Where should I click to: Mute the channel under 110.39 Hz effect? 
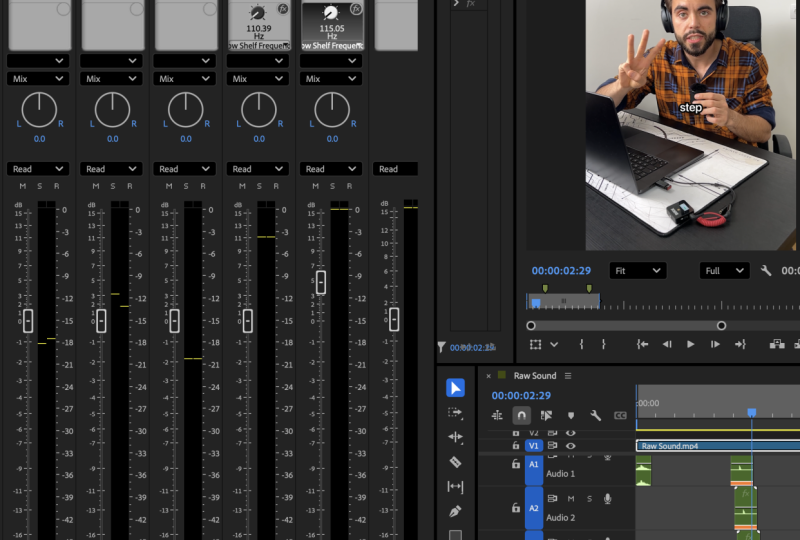tap(242, 186)
